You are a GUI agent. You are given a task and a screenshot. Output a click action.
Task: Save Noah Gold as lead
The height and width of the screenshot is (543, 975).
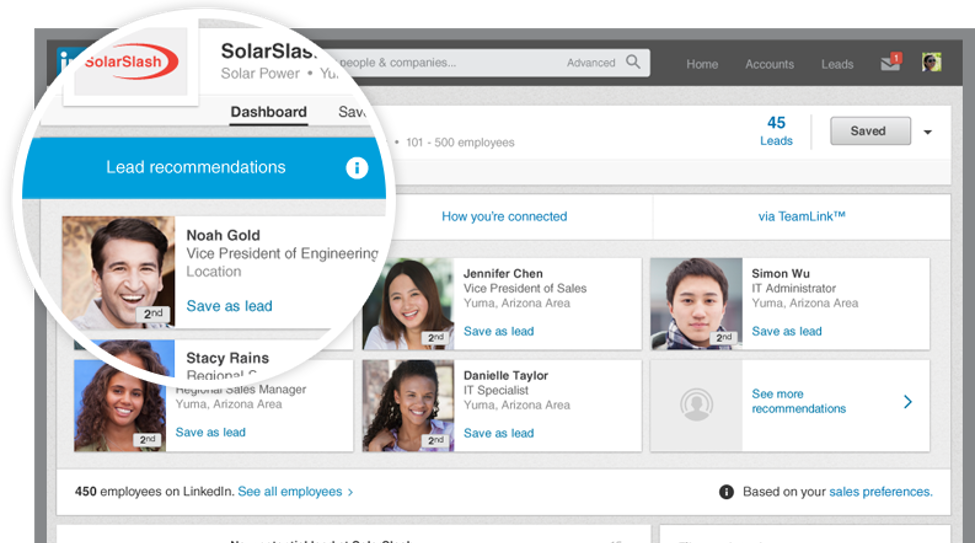tap(229, 306)
